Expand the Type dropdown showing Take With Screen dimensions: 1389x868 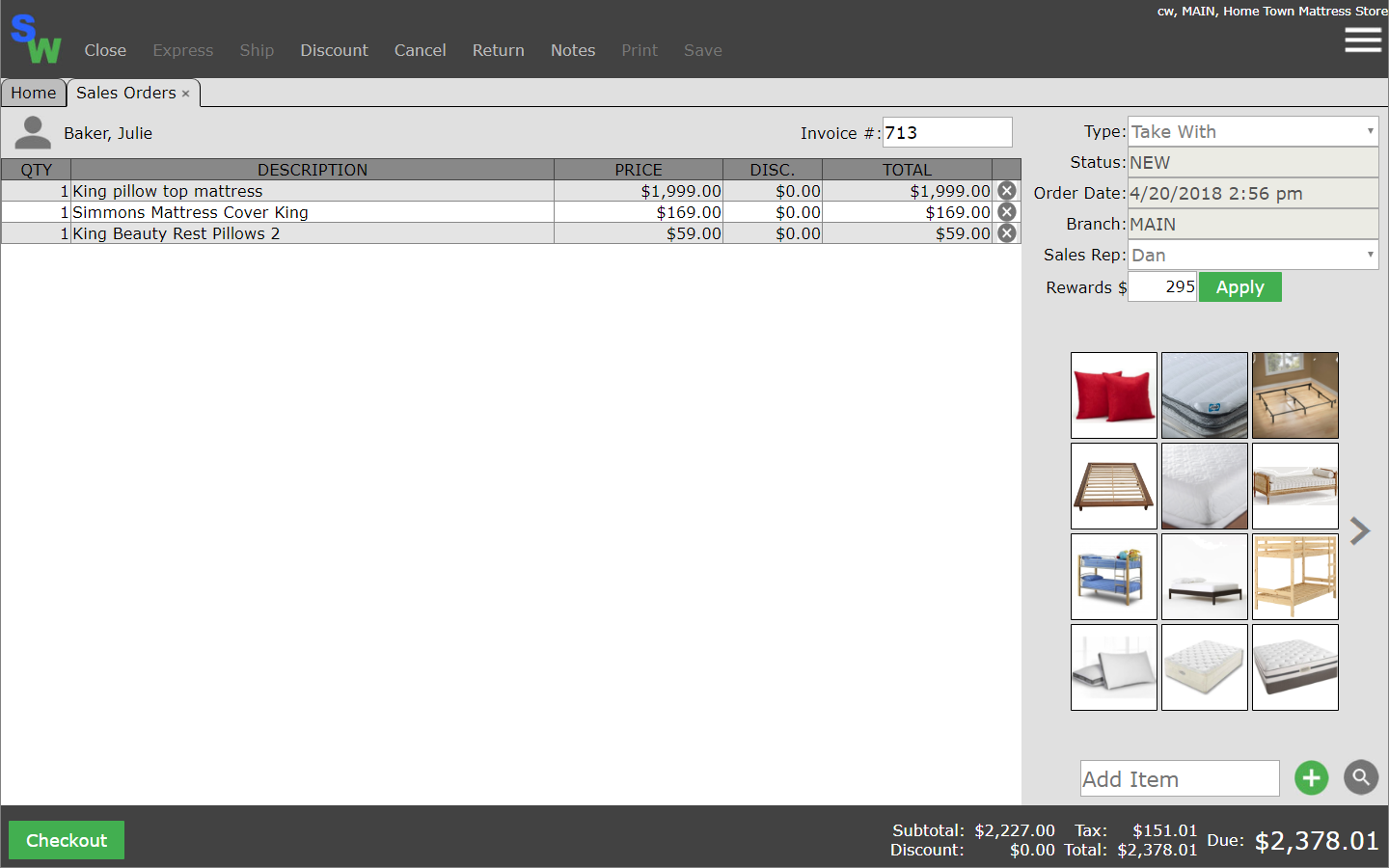click(x=1252, y=132)
